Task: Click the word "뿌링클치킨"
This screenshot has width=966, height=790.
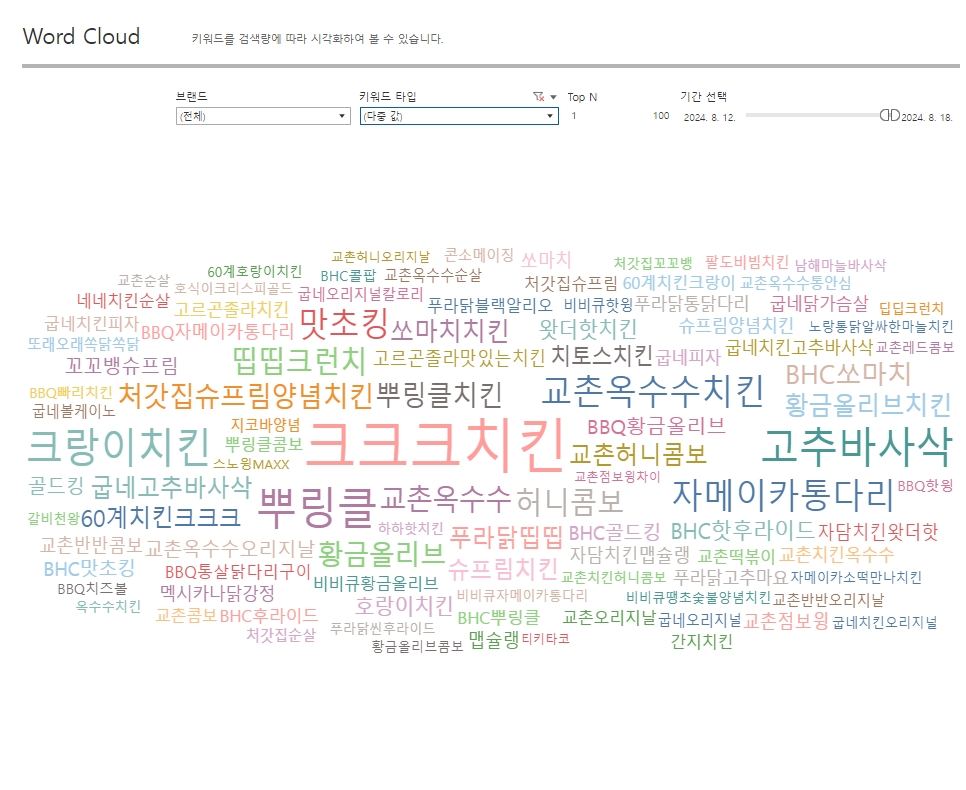Action: pos(439,396)
